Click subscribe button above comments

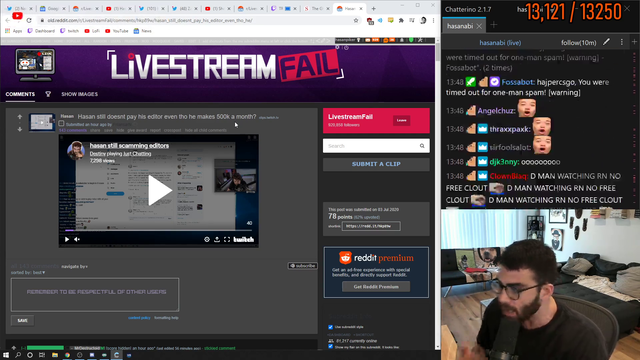302,266
